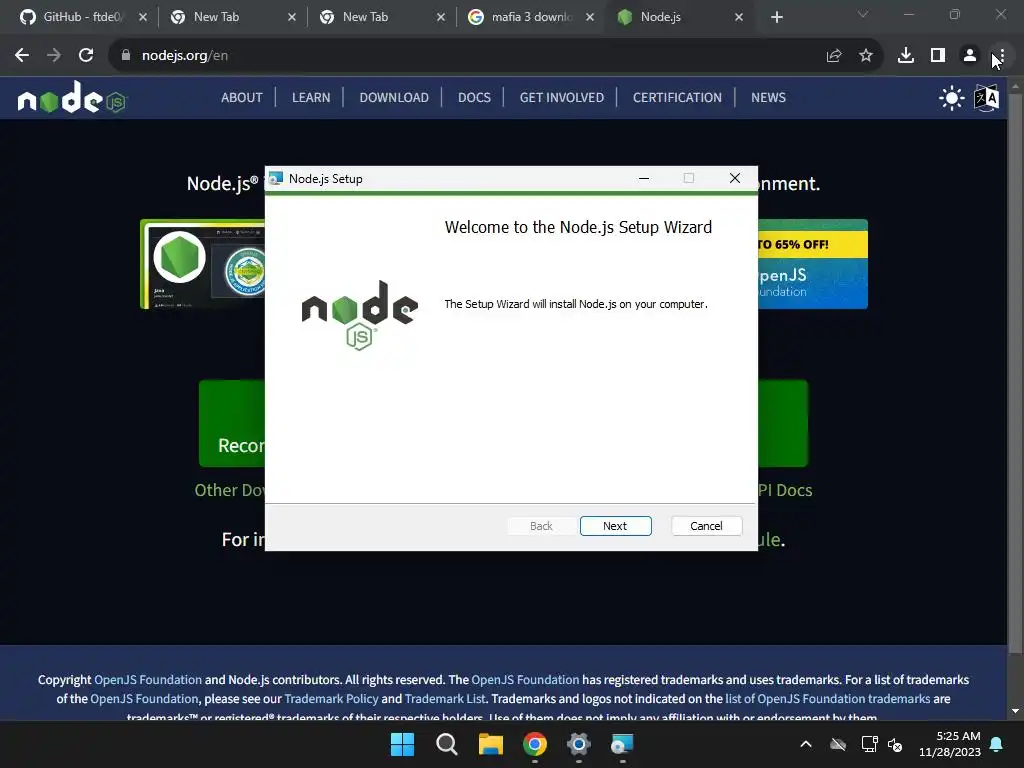The height and width of the screenshot is (768, 1024).
Task: Click the first OpenJS Foundation copyright link
Action: pyautogui.click(x=148, y=680)
